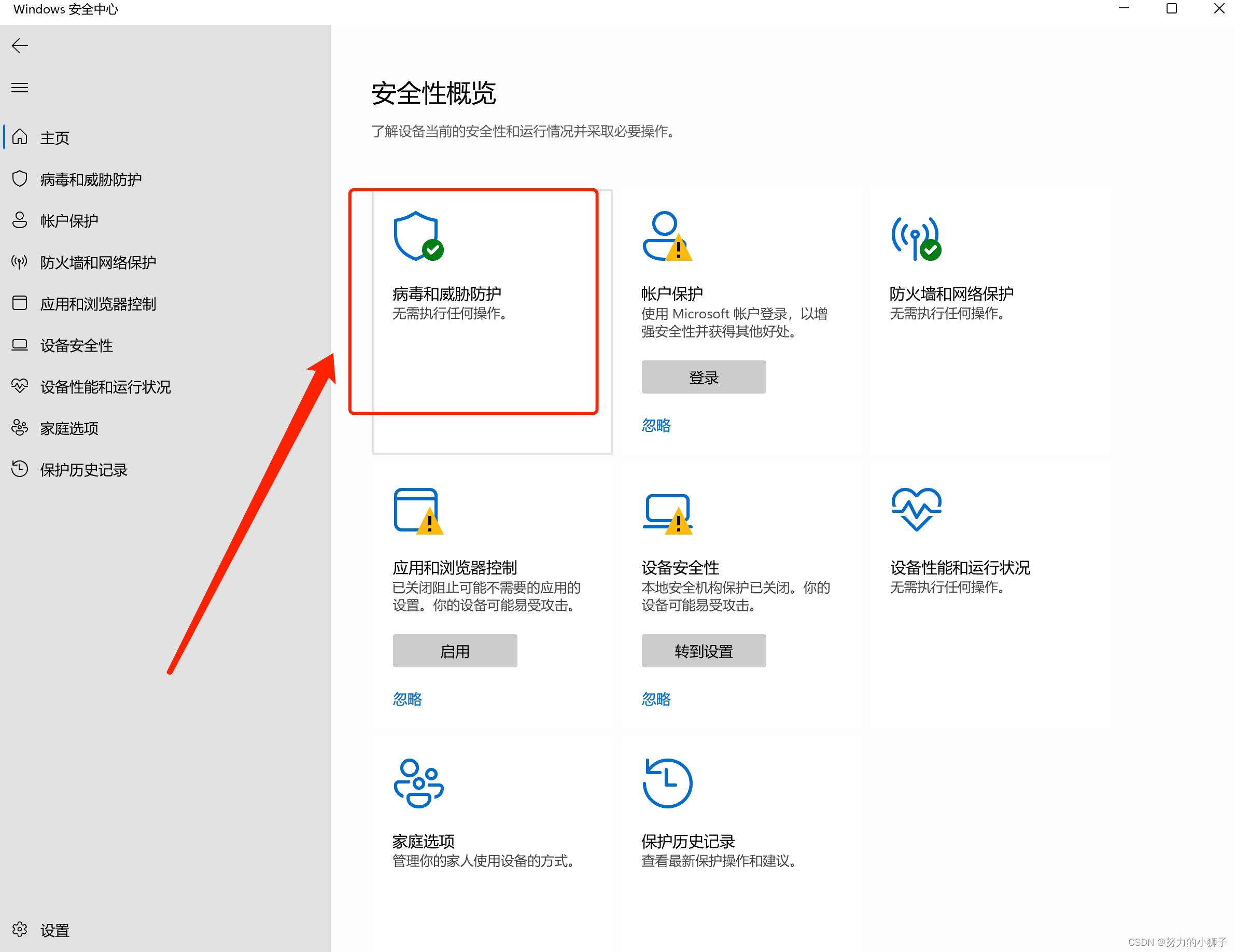Viewport: 1235px width, 952px height.
Task: Click the large family options icon
Action: (418, 783)
